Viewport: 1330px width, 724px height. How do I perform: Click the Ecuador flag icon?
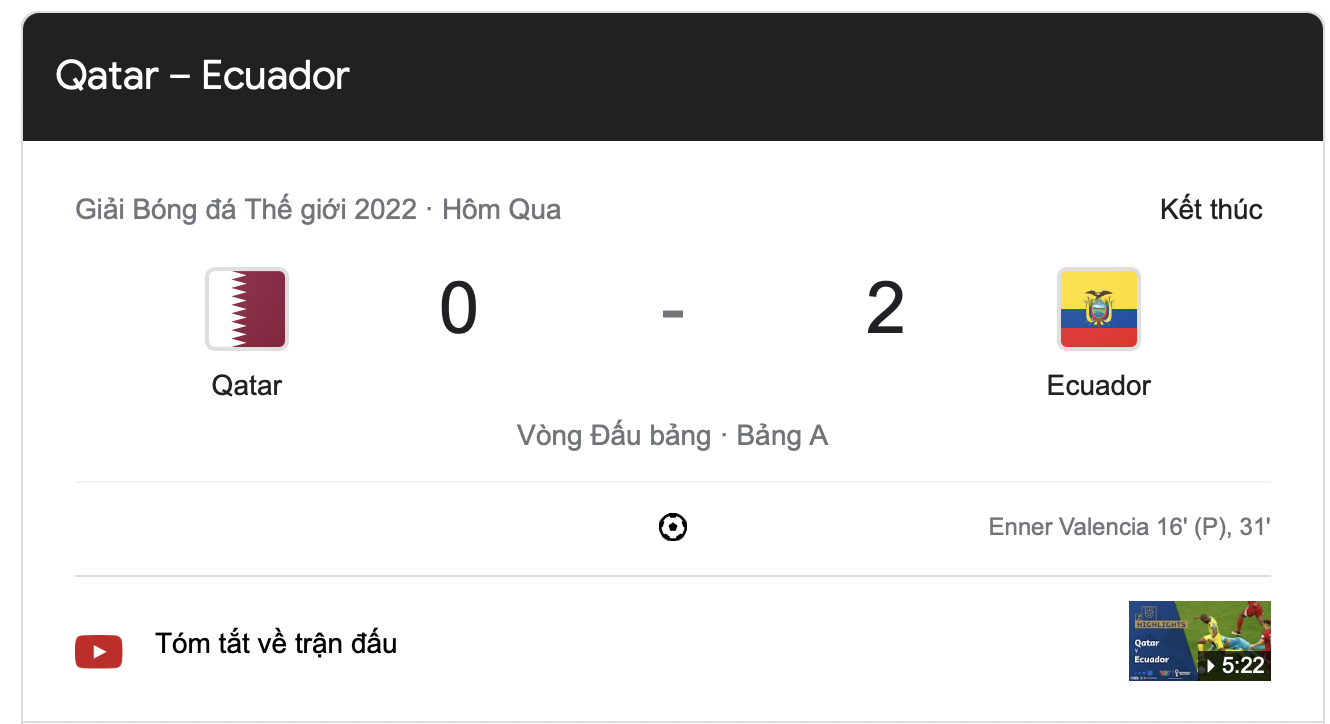[1098, 309]
